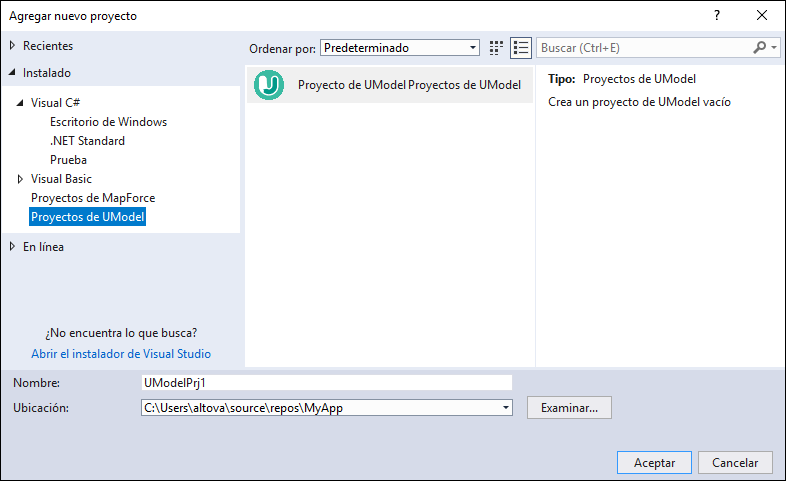Open the Visual Studio installer link

[x=121, y=354]
